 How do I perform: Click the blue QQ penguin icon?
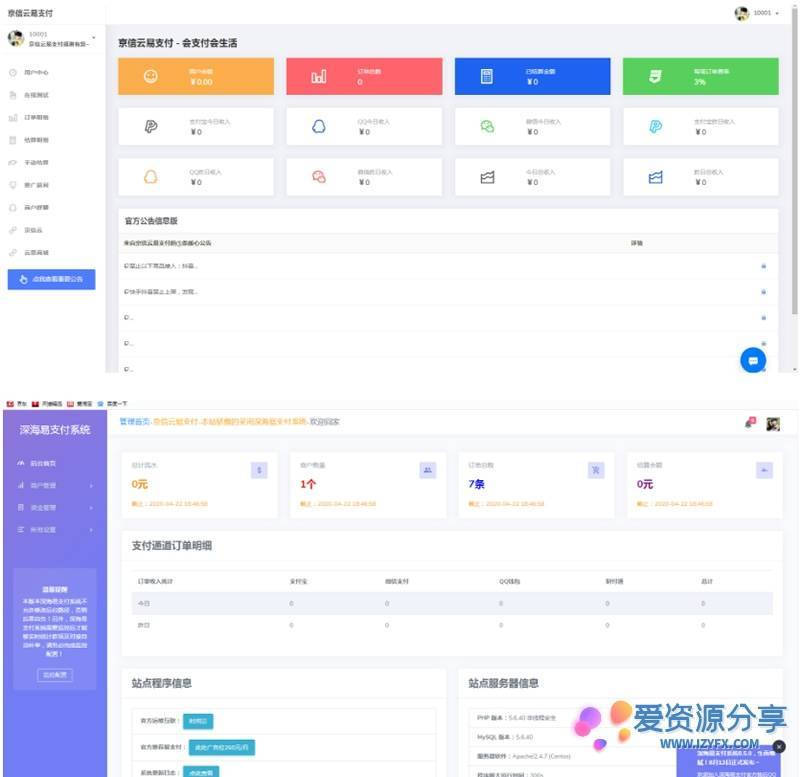point(318,126)
